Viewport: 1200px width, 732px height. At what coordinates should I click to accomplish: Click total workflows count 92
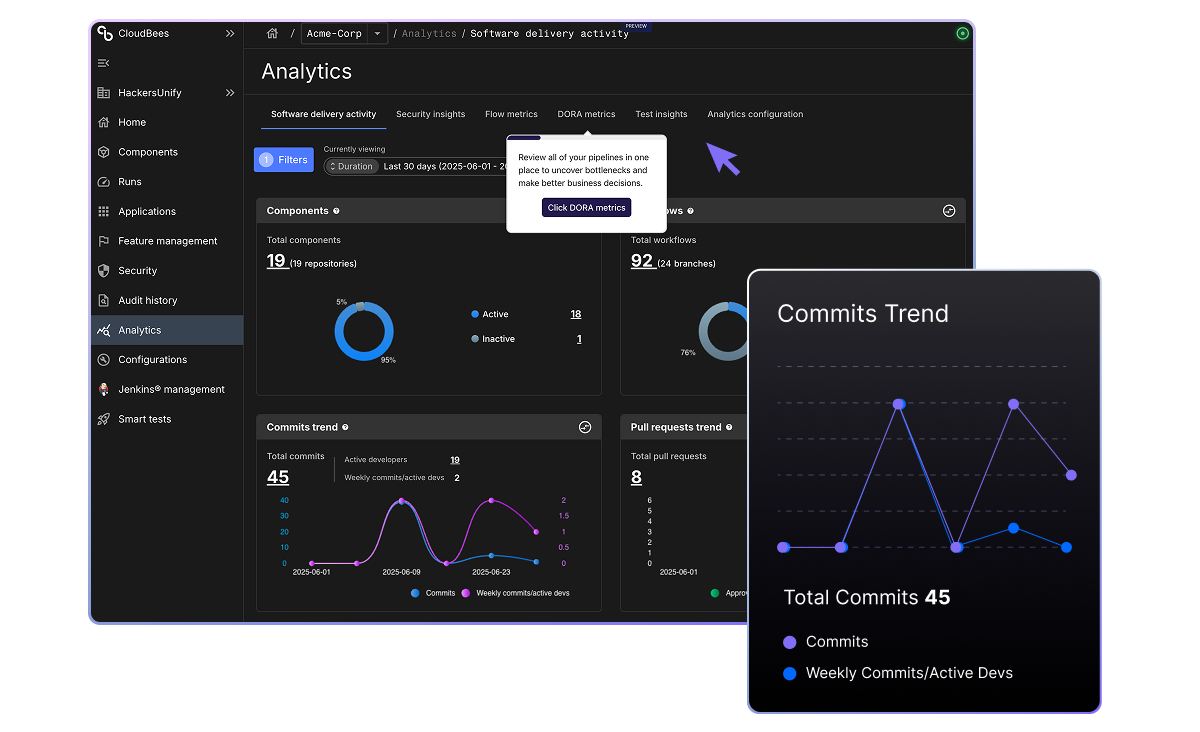(x=641, y=261)
